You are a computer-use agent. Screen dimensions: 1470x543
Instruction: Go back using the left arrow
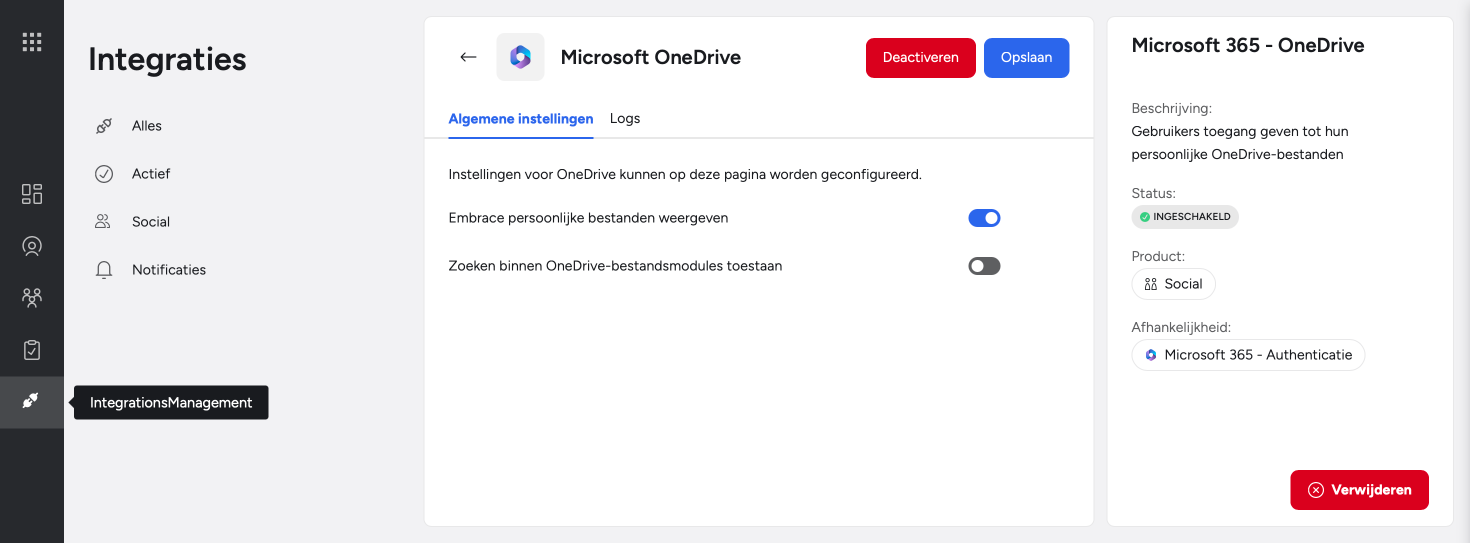pos(468,57)
